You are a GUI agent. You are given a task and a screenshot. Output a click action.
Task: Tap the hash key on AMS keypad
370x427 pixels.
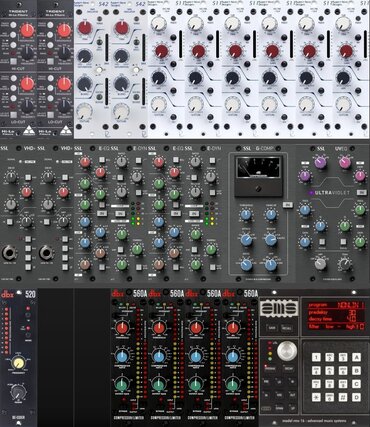tap(343, 397)
